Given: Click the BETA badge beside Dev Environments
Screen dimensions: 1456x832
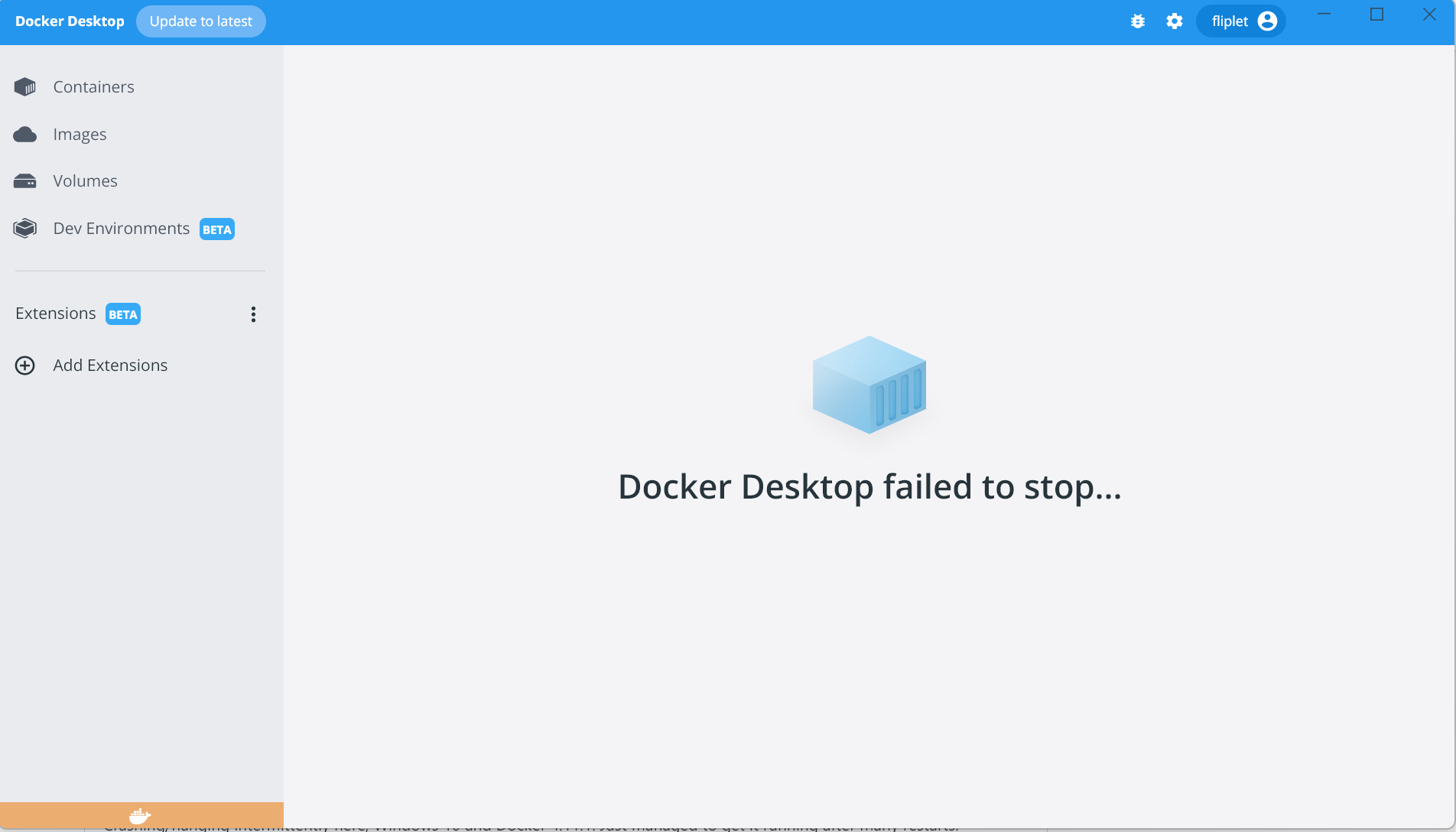Looking at the screenshot, I should 216,229.
